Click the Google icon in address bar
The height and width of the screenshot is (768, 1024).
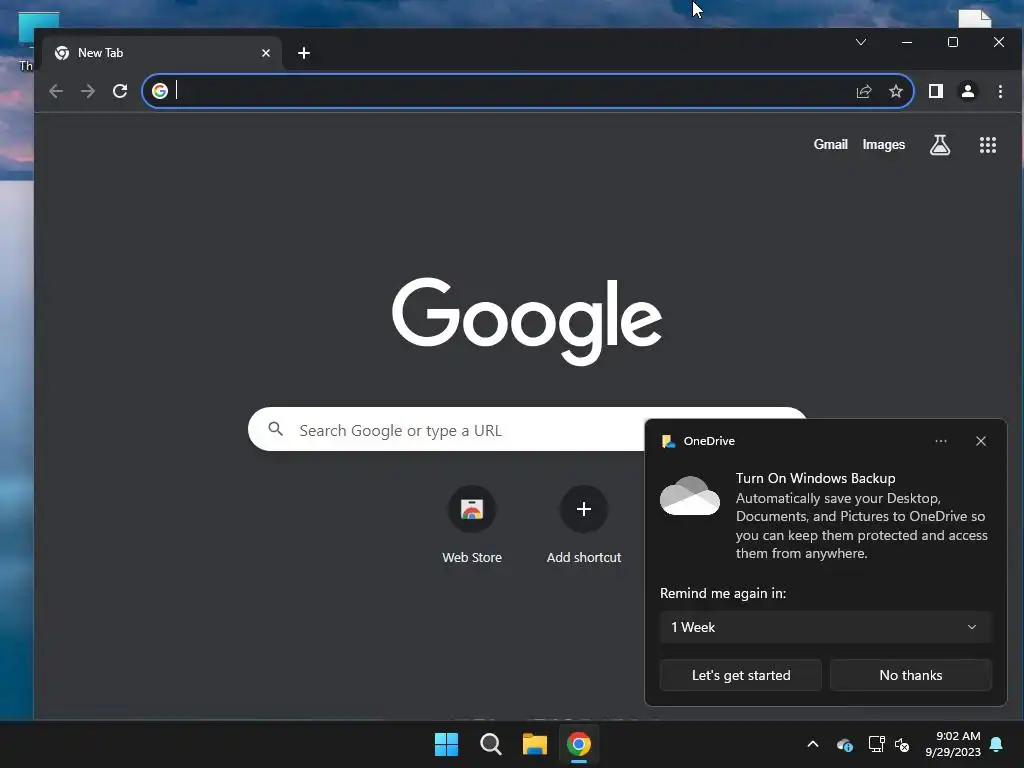point(160,91)
